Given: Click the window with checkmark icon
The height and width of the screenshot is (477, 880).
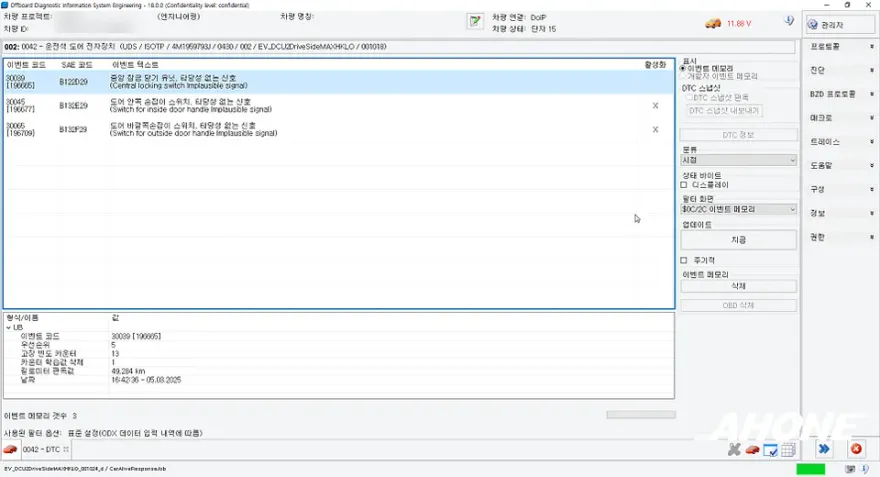Looking at the screenshot, I should [x=771, y=450].
